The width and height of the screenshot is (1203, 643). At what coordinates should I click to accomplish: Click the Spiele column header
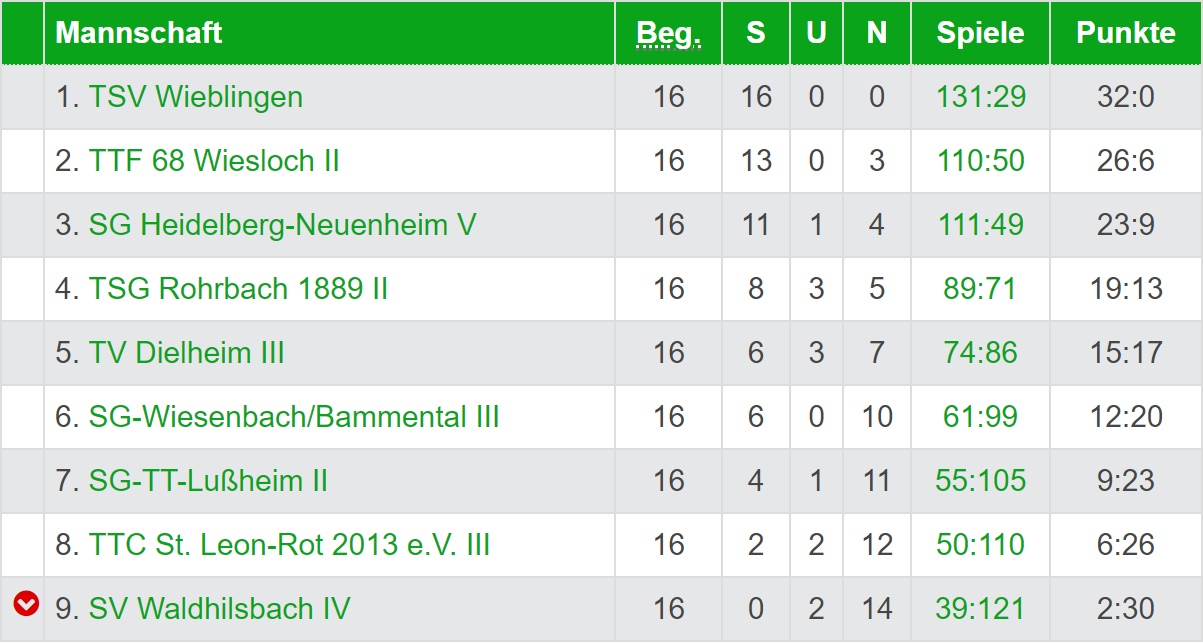980,33
